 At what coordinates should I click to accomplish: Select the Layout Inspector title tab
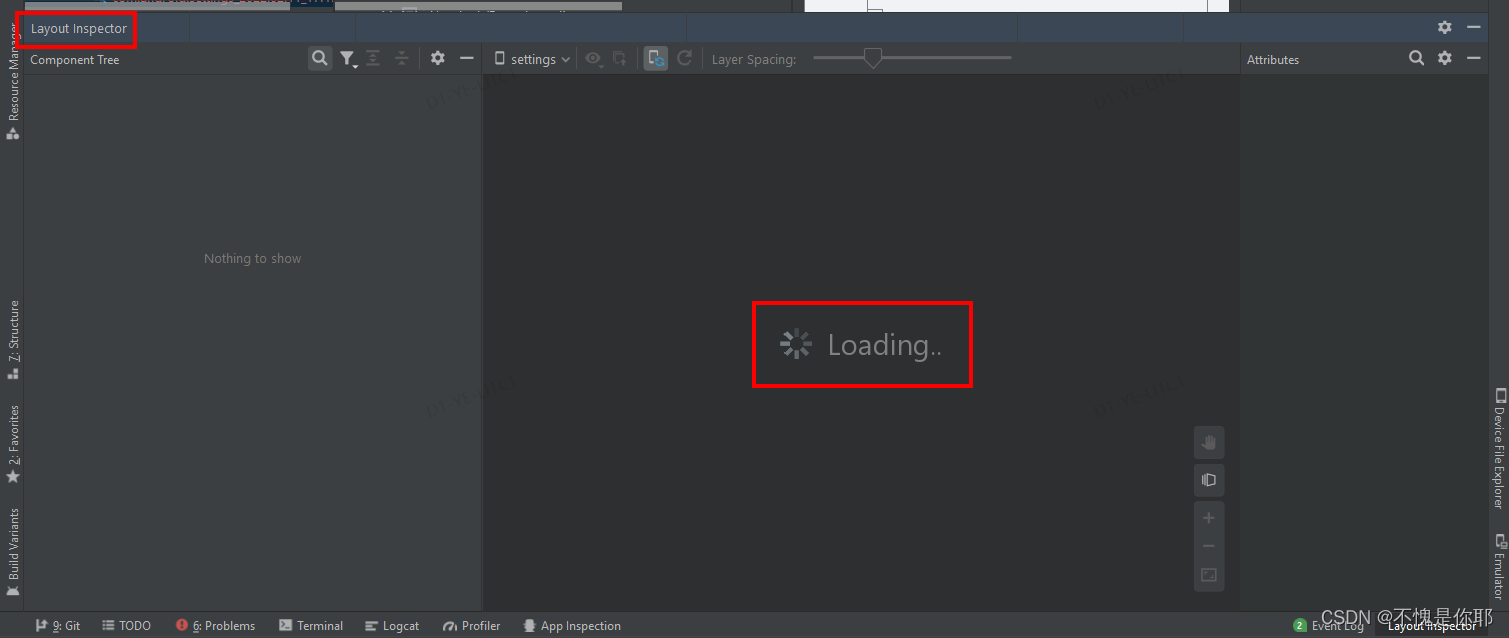[78, 29]
